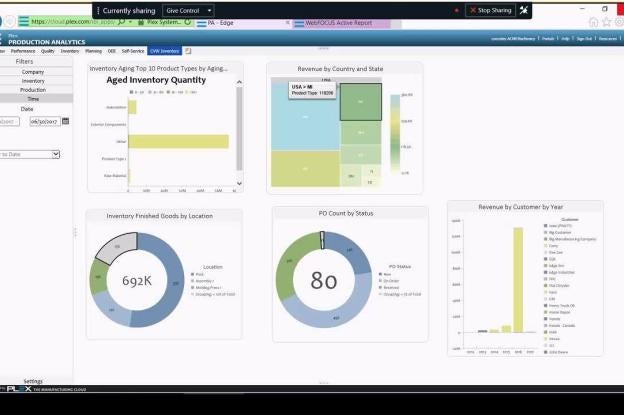Screen dimensions: 624x415
Task: Click the 80 total in PO donut
Action: pos(324,280)
